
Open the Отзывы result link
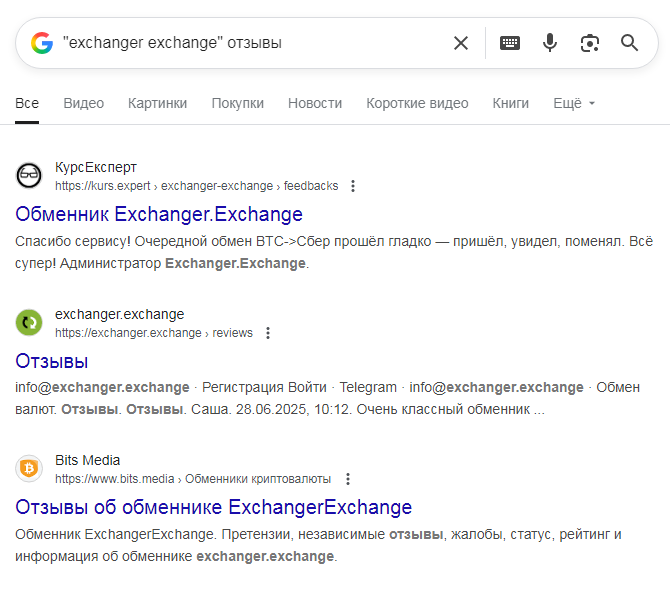52,361
